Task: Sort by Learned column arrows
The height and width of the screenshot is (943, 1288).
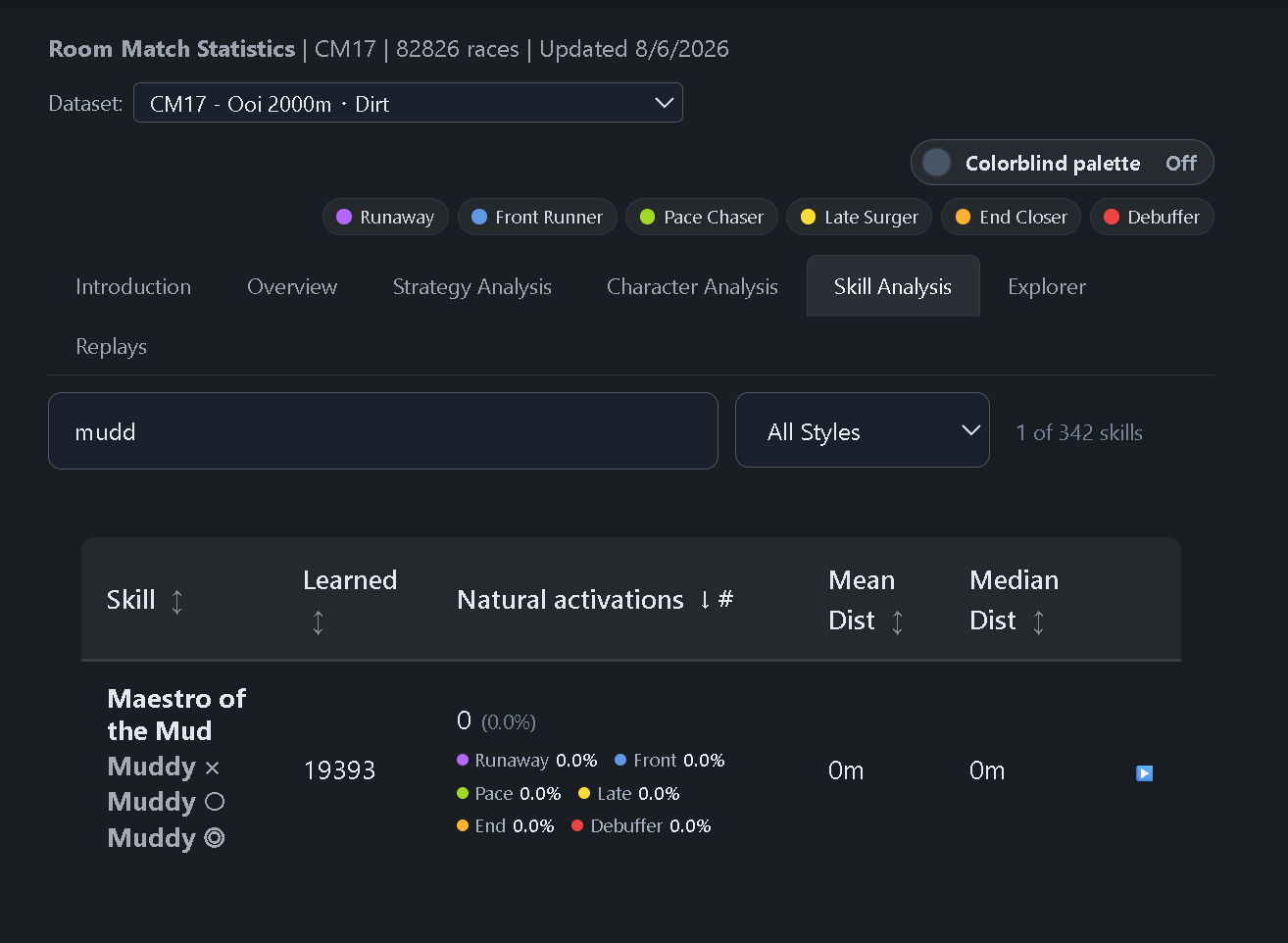Action: click(318, 622)
